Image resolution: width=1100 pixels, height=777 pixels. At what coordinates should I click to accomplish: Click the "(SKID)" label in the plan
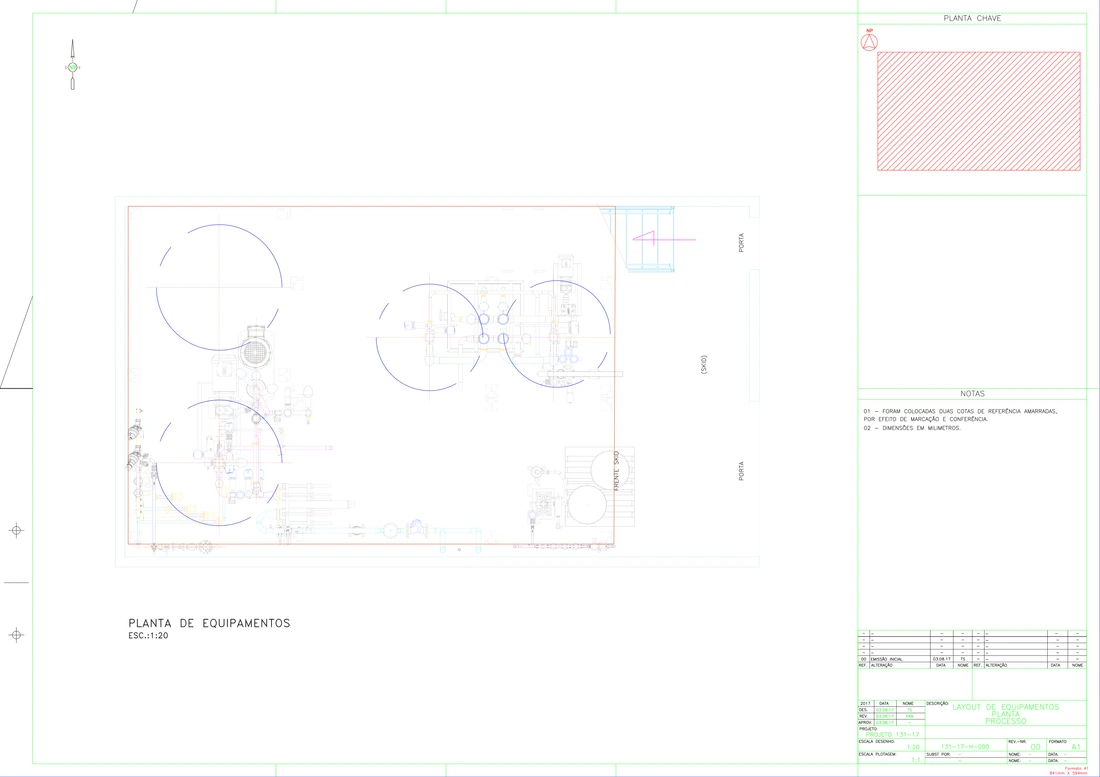point(704,365)
